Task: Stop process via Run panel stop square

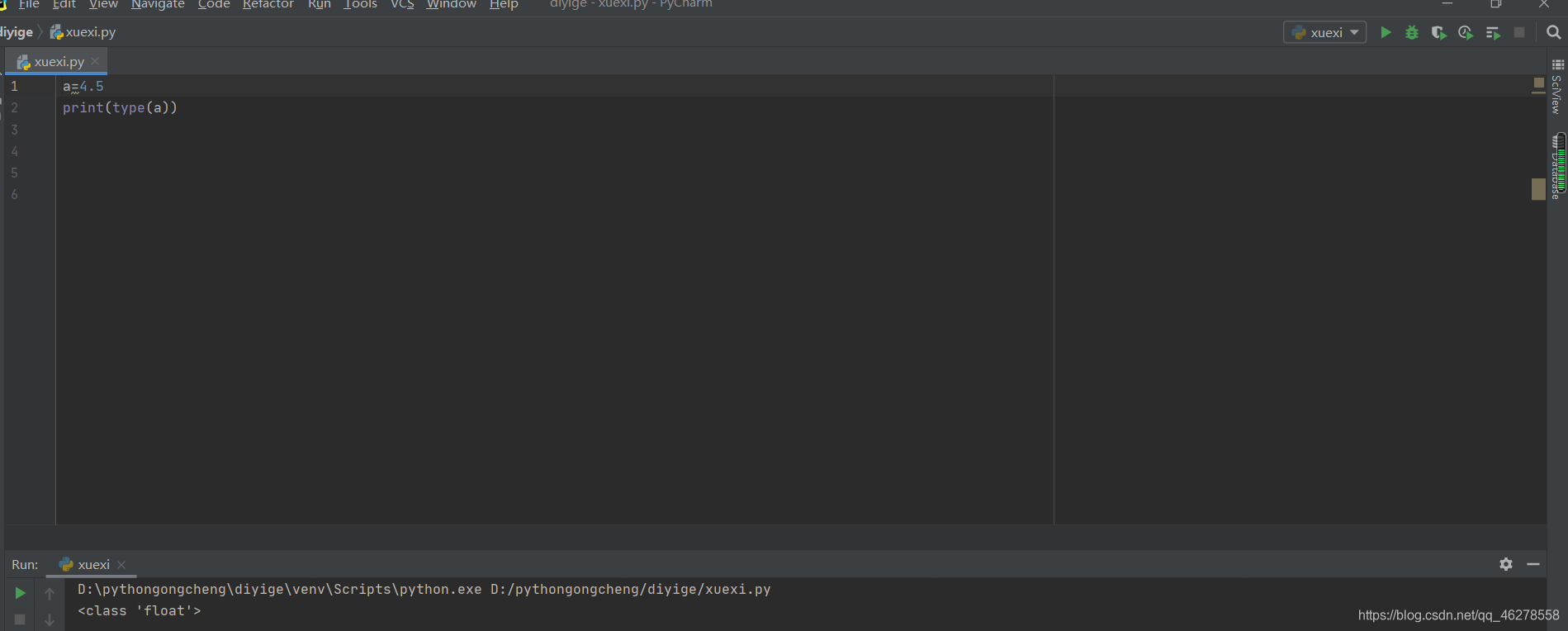Action: tap(20, 619)
